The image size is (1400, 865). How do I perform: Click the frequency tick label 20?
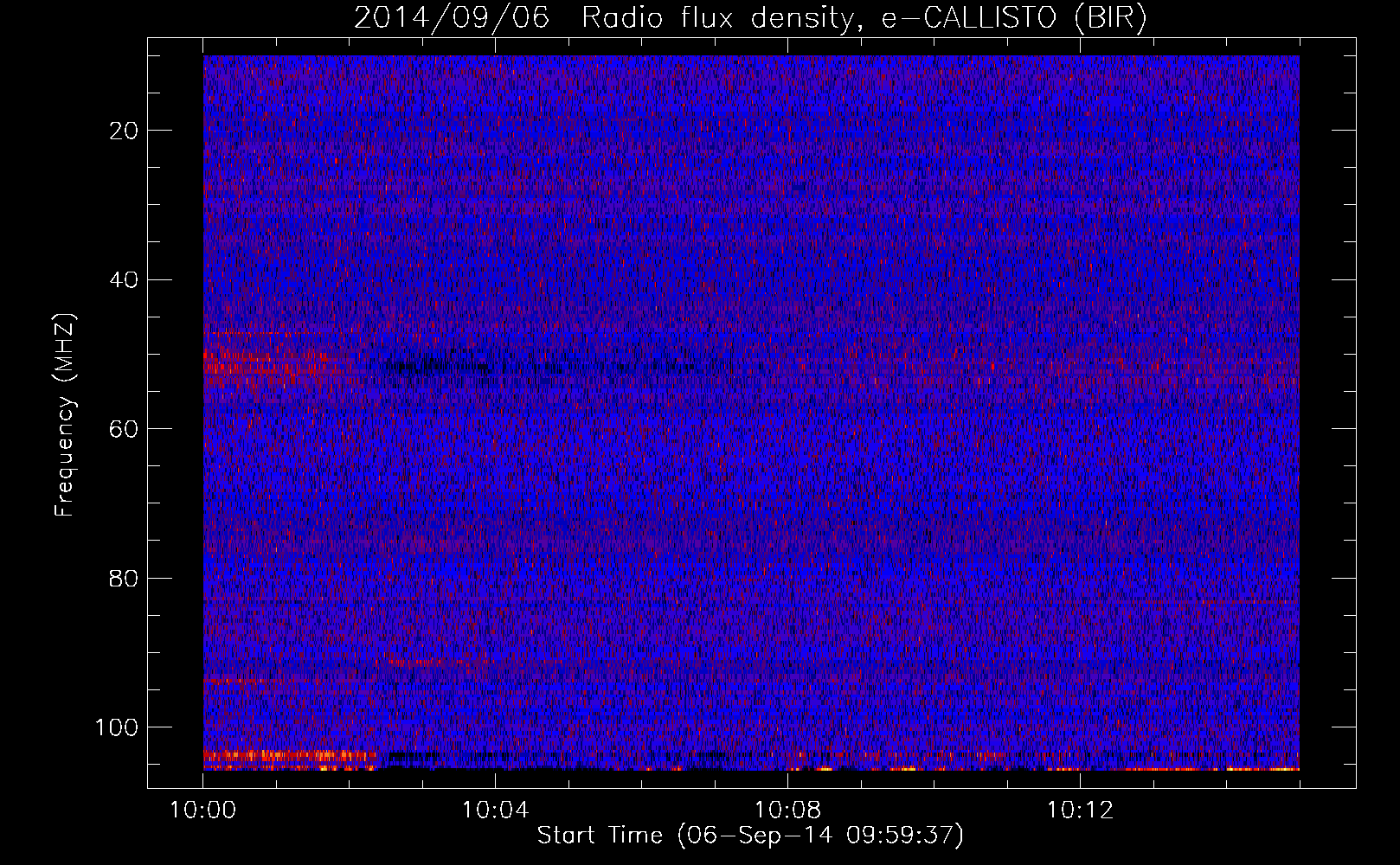[124, 131]
